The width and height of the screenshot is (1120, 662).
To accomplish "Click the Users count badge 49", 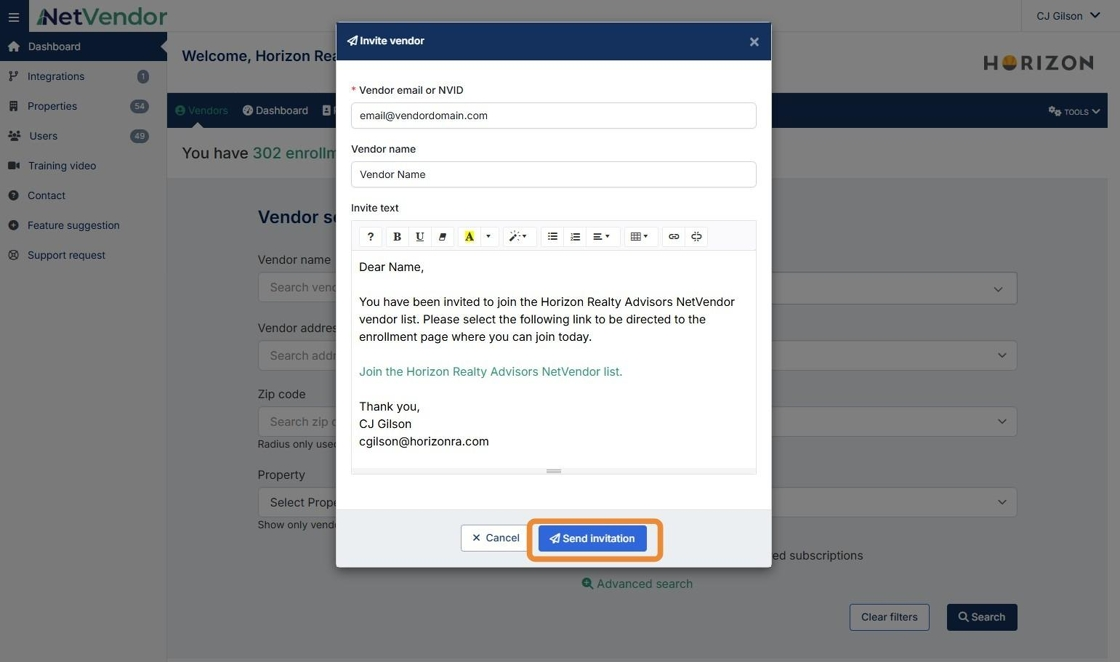I will pyautogui.click(x=139, y=136).
